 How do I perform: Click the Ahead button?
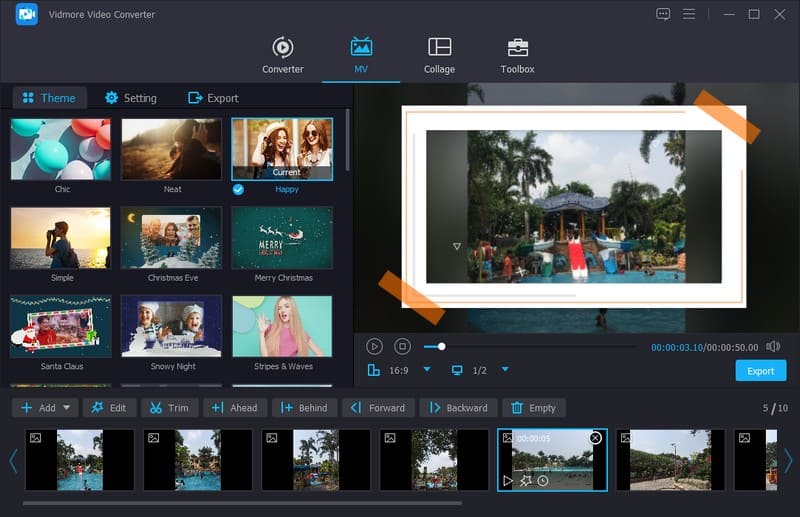(x=235, y=408)
